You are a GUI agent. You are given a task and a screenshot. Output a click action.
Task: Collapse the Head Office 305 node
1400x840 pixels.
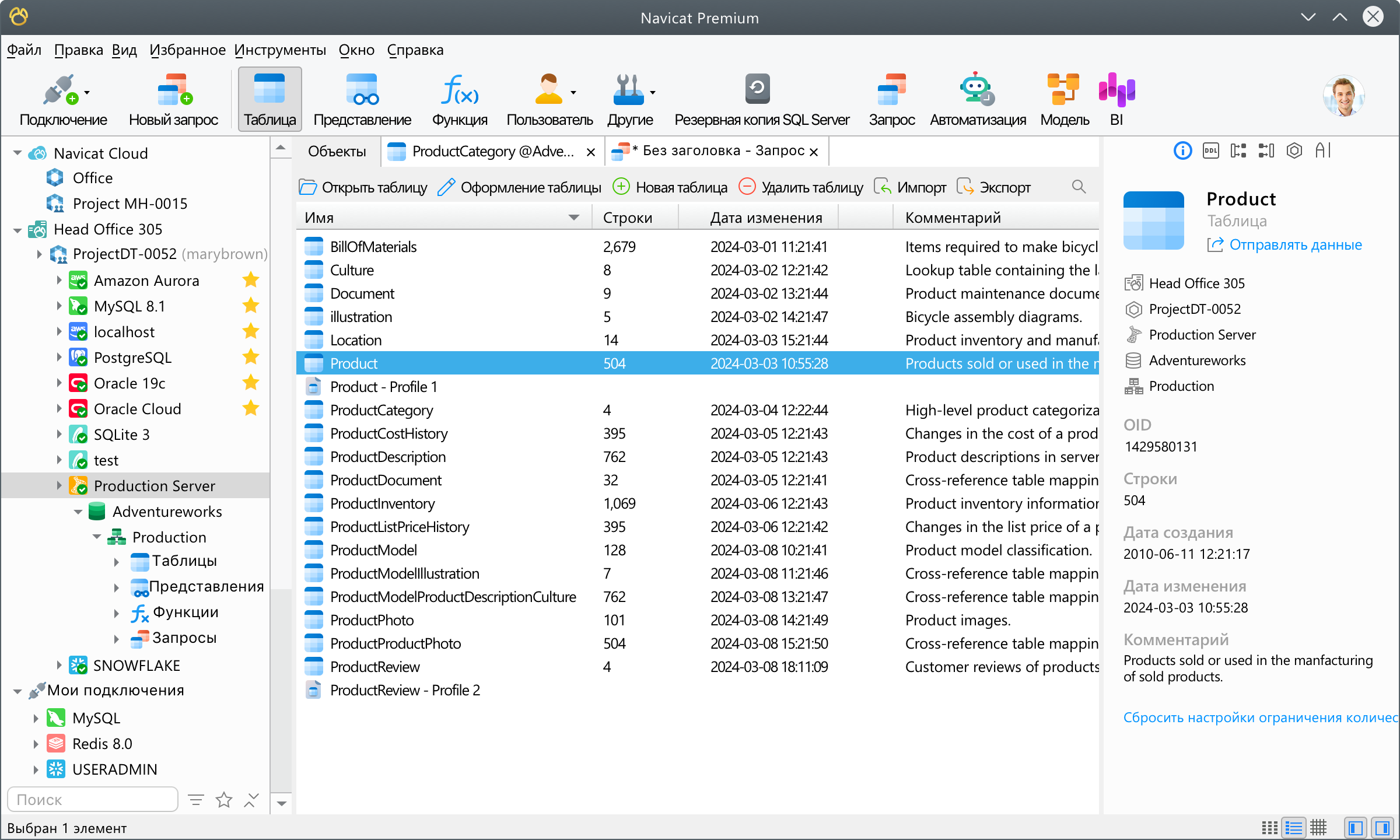pos(17,230)
